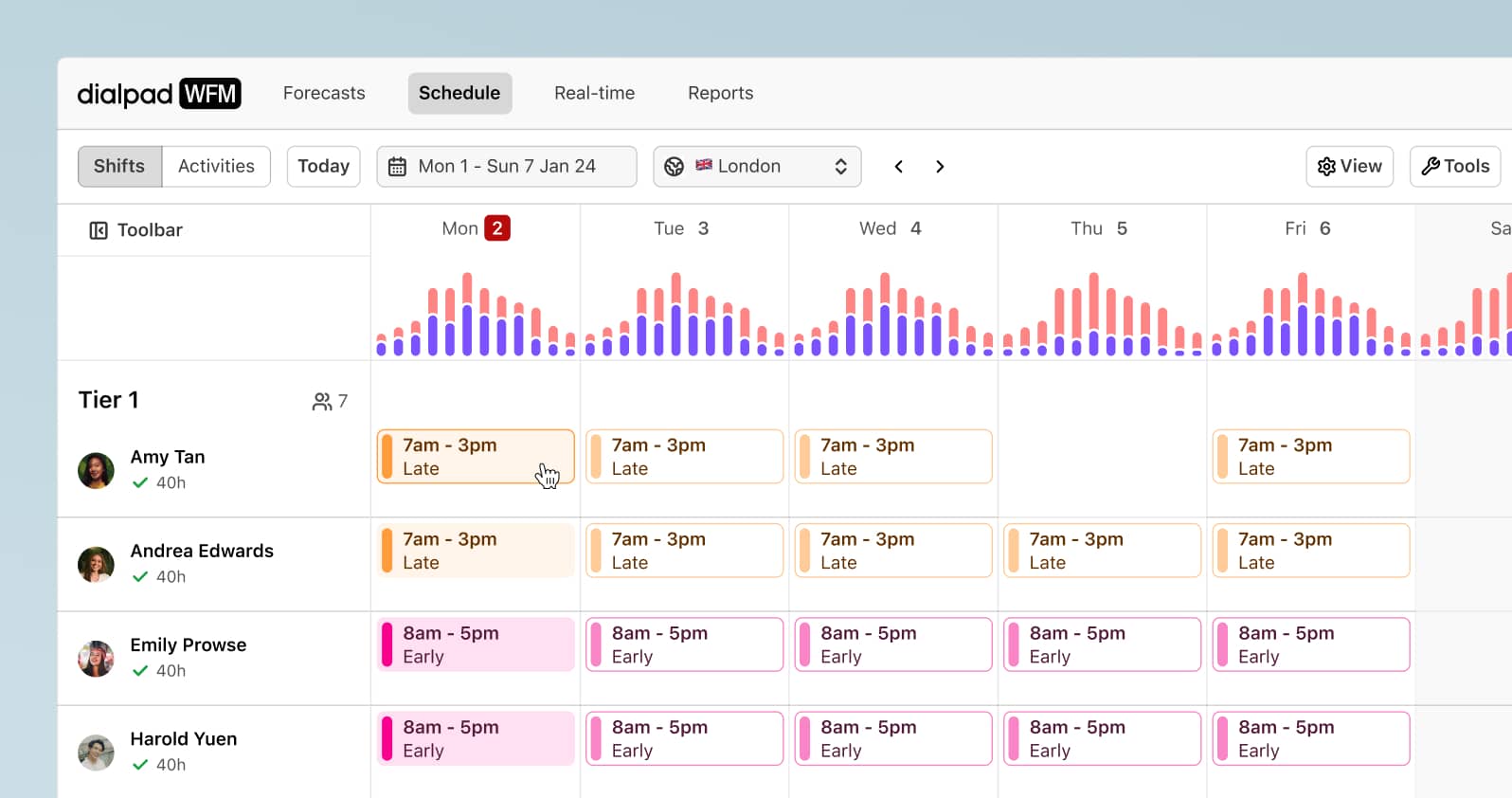This screenshot has width=1512, height=798.
Task: Open the View settings menu
Action: (1349, 167)
